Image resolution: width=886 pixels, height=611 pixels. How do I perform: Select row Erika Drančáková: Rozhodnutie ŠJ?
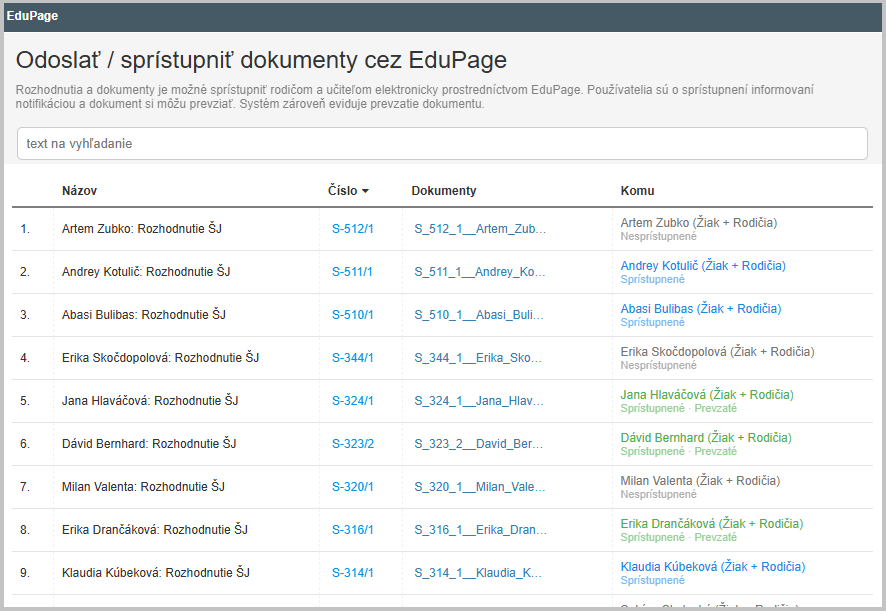[x=155, y=530]
